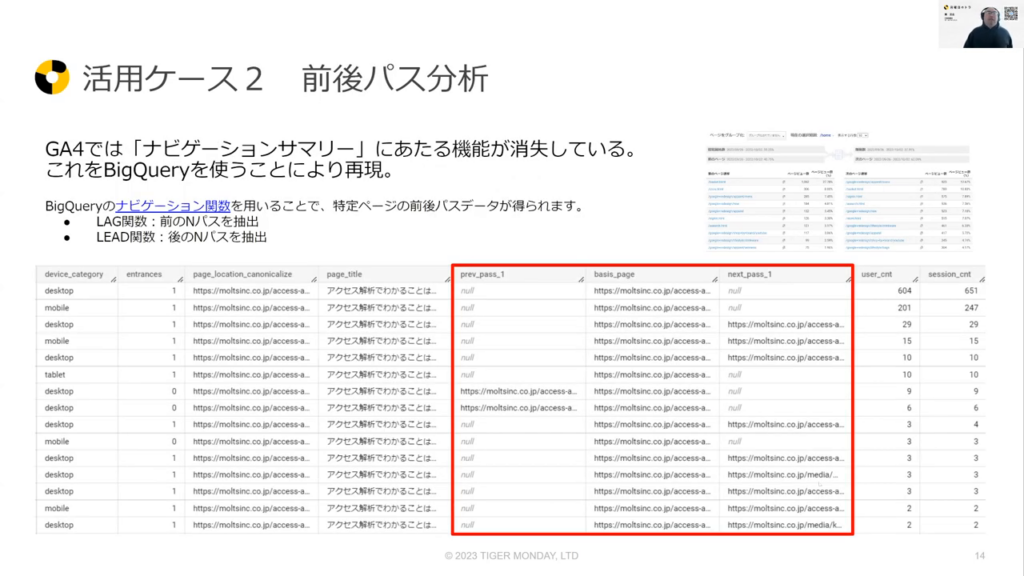Click the presenter webcam thumbnail
Viewport: 1024px width, 576px height.
(980, 24)
